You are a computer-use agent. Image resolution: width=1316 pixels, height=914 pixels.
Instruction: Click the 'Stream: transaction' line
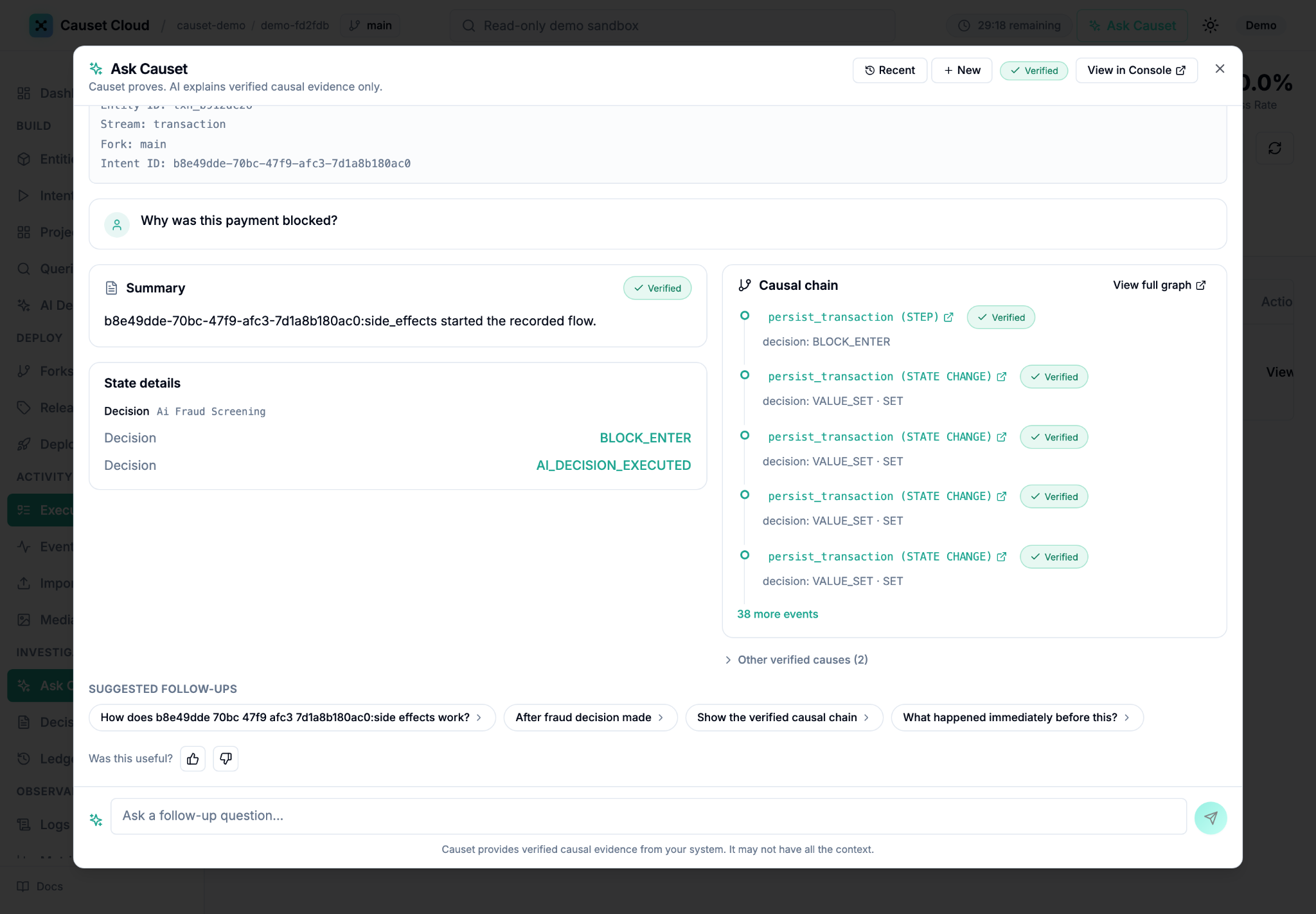tap(163, 125)
